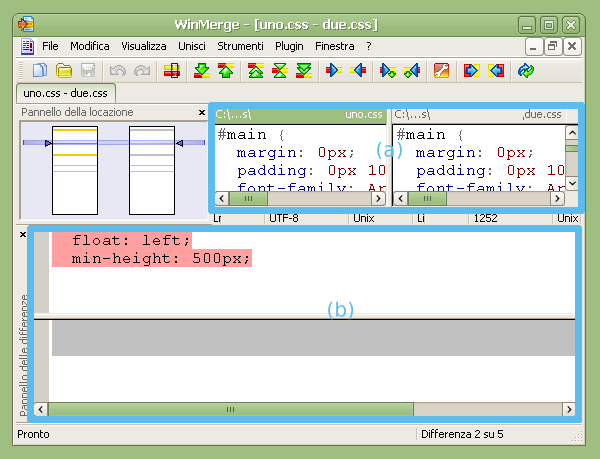This screenshot has height=459, width=600.
Task: Copy the difference to the left
Action: point(359,70)
